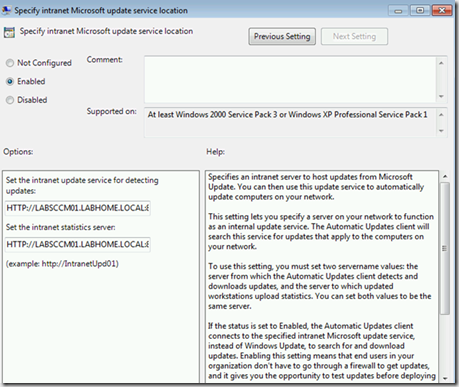
Task: Click the 'Set the intranet statistics server:' label
Action: tap(60, 227)
